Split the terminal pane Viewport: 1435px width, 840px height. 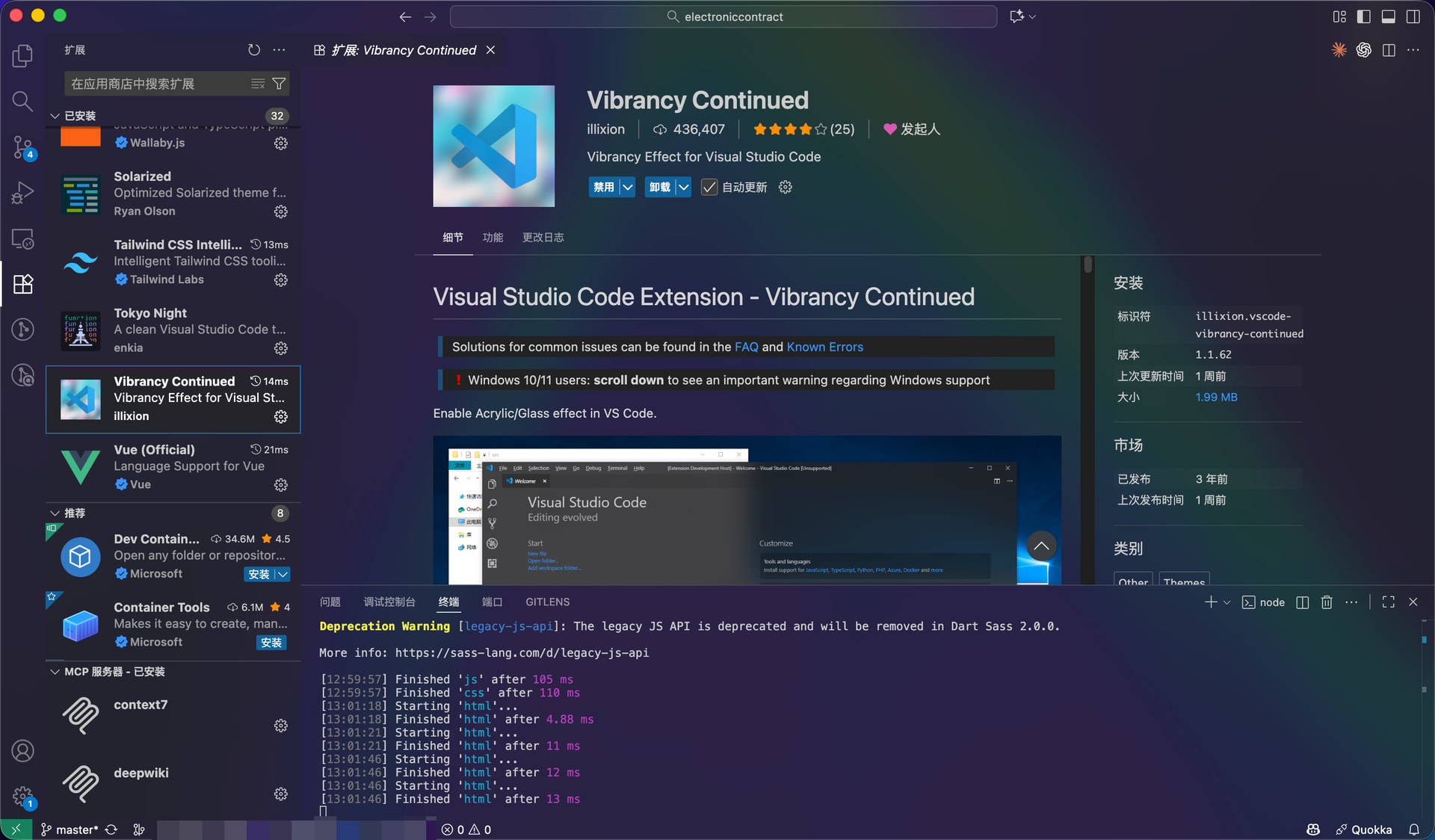1302,602
